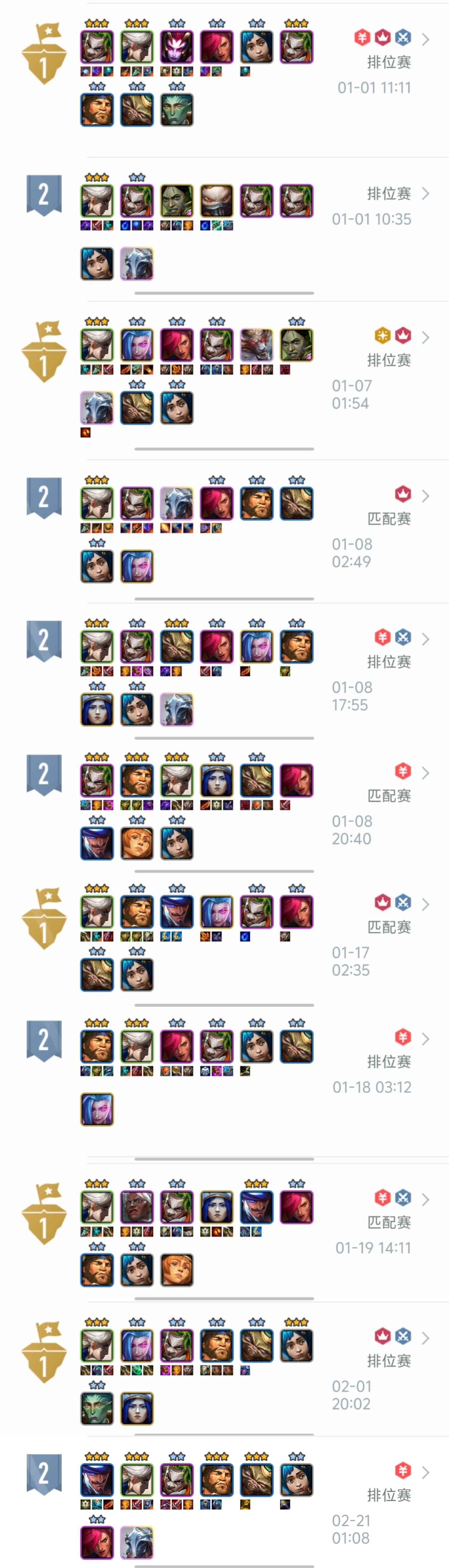Screen dimensions: 449x1568
Task: Click the red coin icon in the 02-21 01:08 match
Action: pyautogui.click(x=403, y=1470)
